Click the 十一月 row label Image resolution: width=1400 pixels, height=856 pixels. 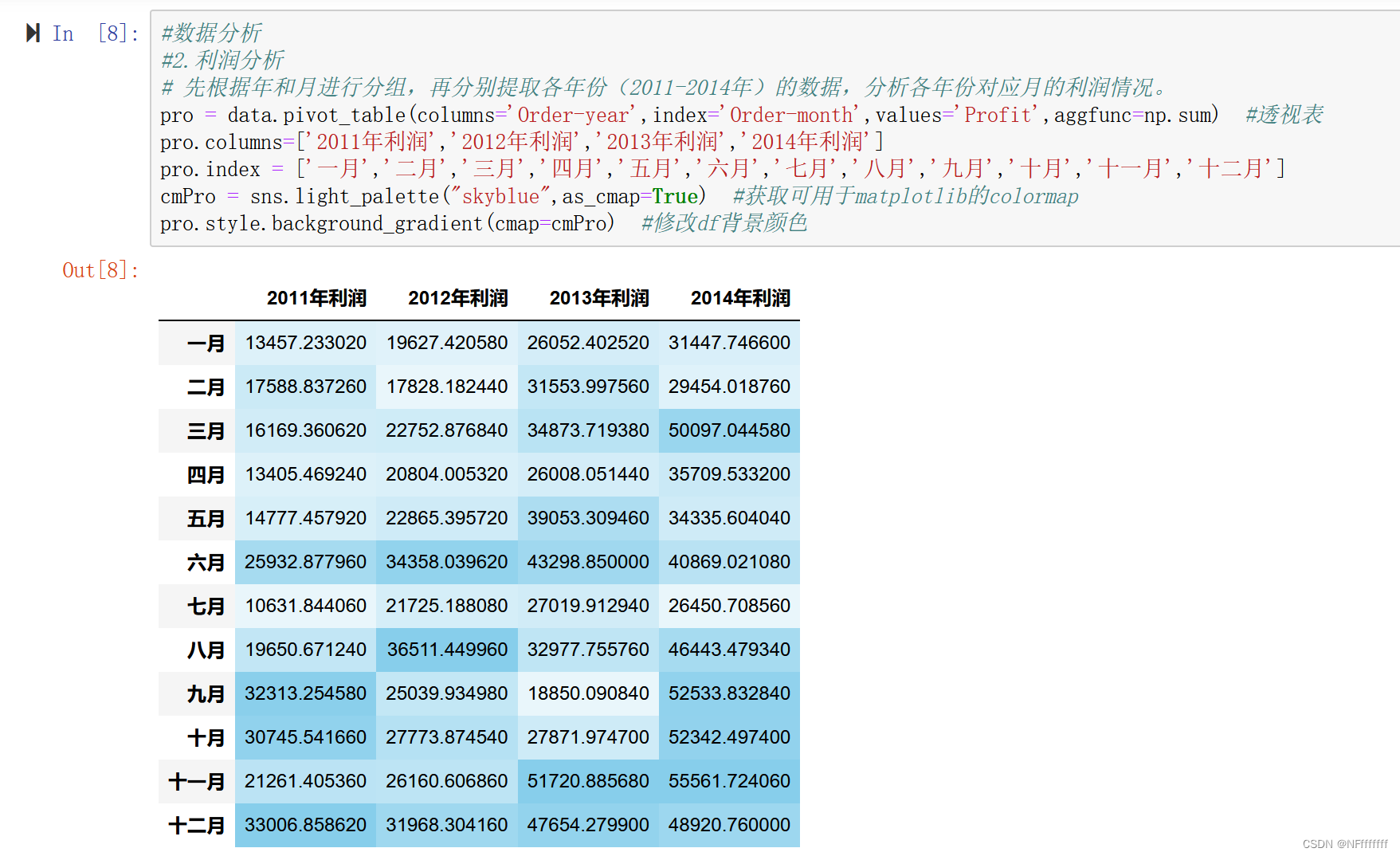(197, 782)
